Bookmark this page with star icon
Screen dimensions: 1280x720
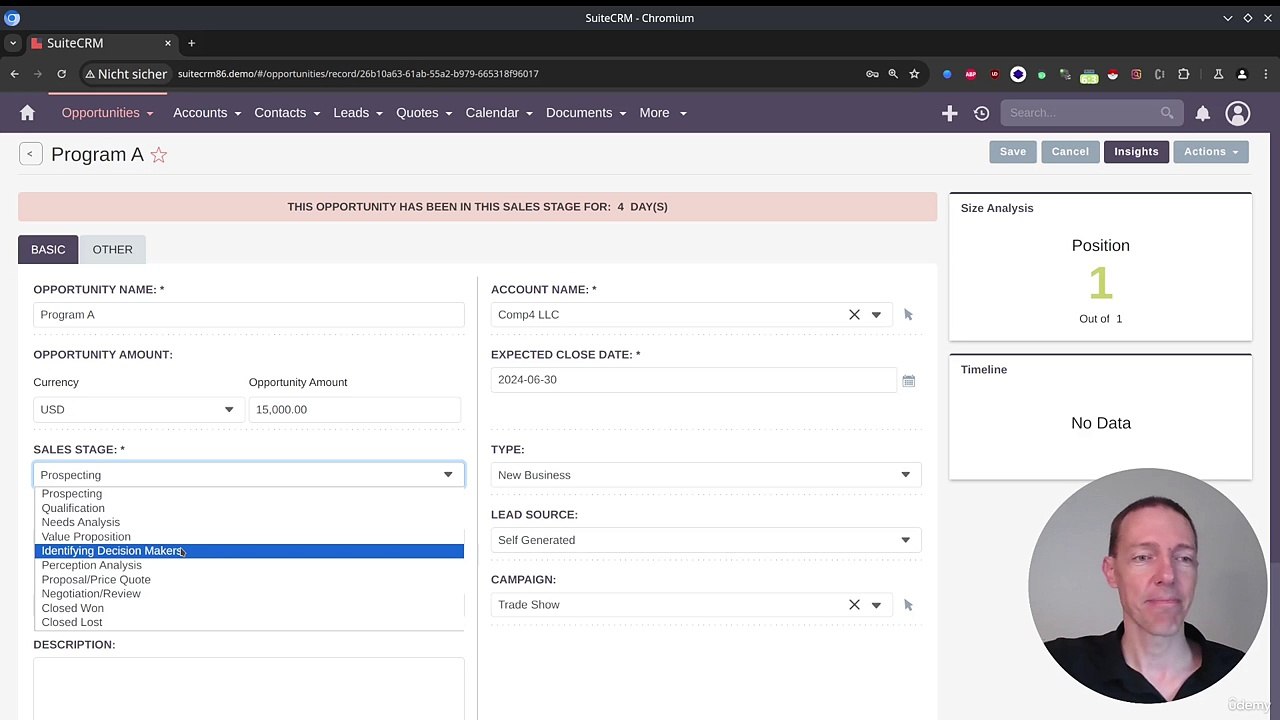tap(914, 74)
